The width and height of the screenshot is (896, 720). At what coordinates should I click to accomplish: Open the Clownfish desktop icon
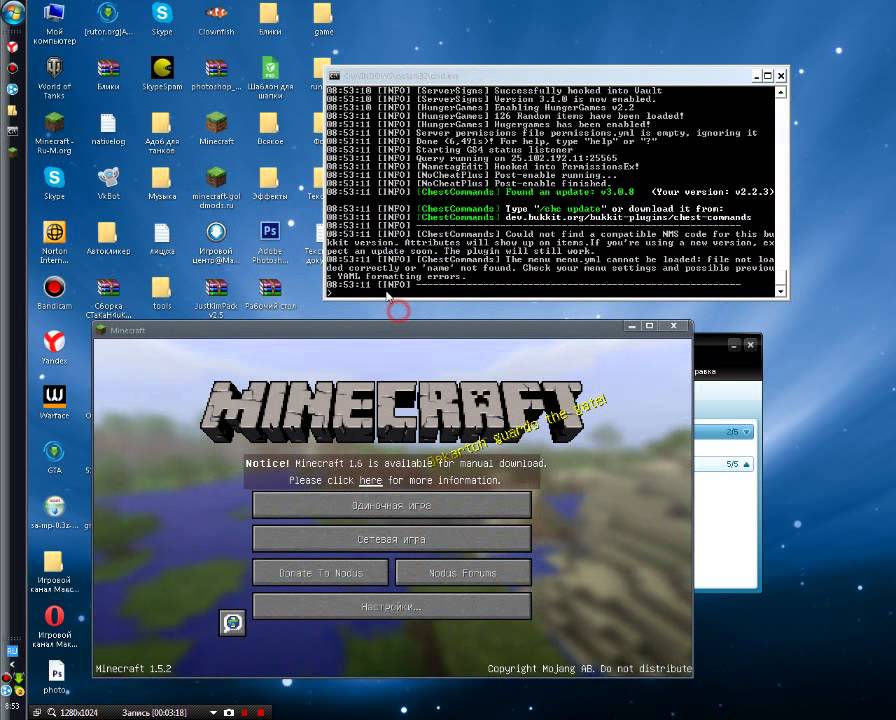tap(216, 19)
